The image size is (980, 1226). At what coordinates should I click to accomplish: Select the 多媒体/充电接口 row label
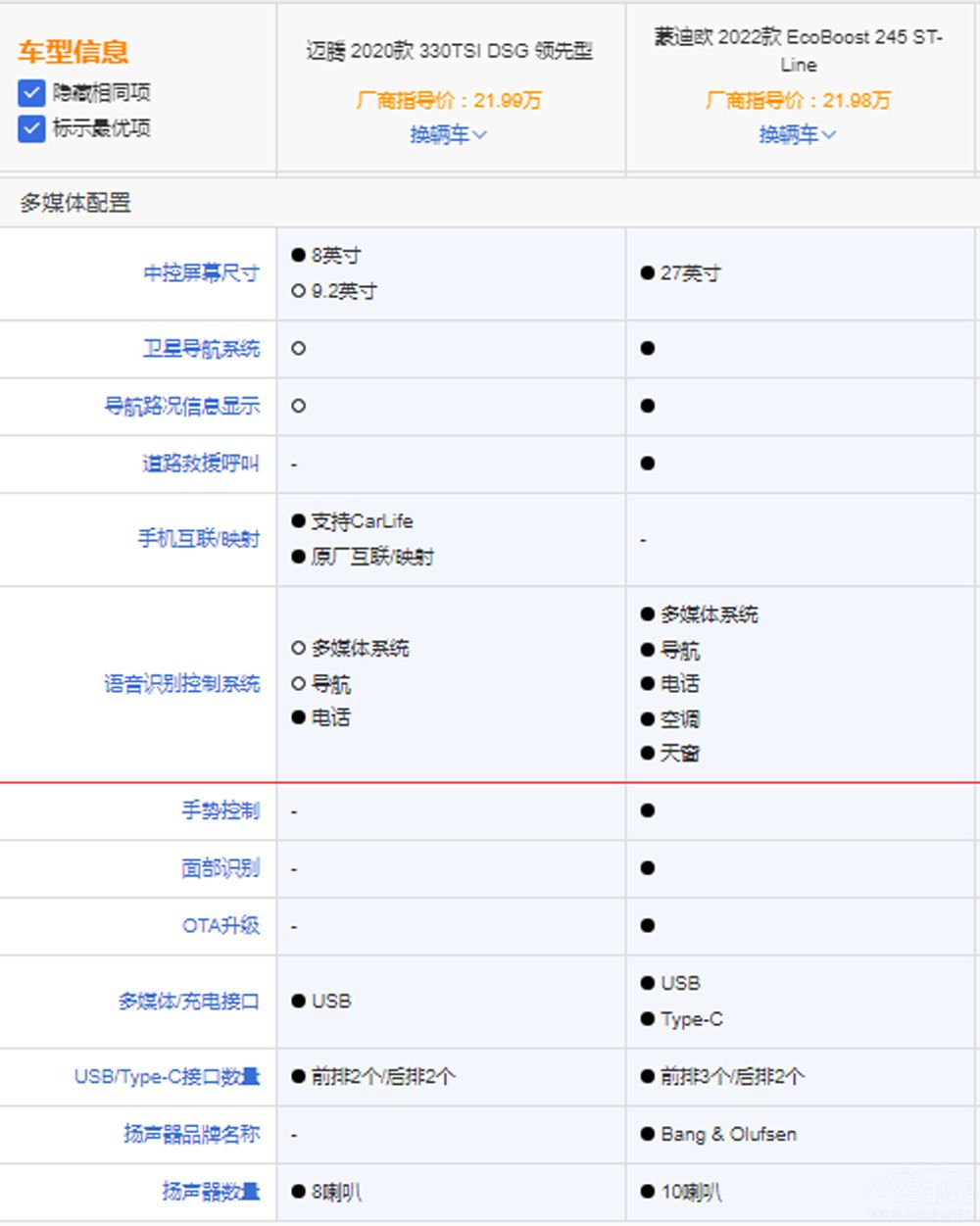coord(188,1002)
